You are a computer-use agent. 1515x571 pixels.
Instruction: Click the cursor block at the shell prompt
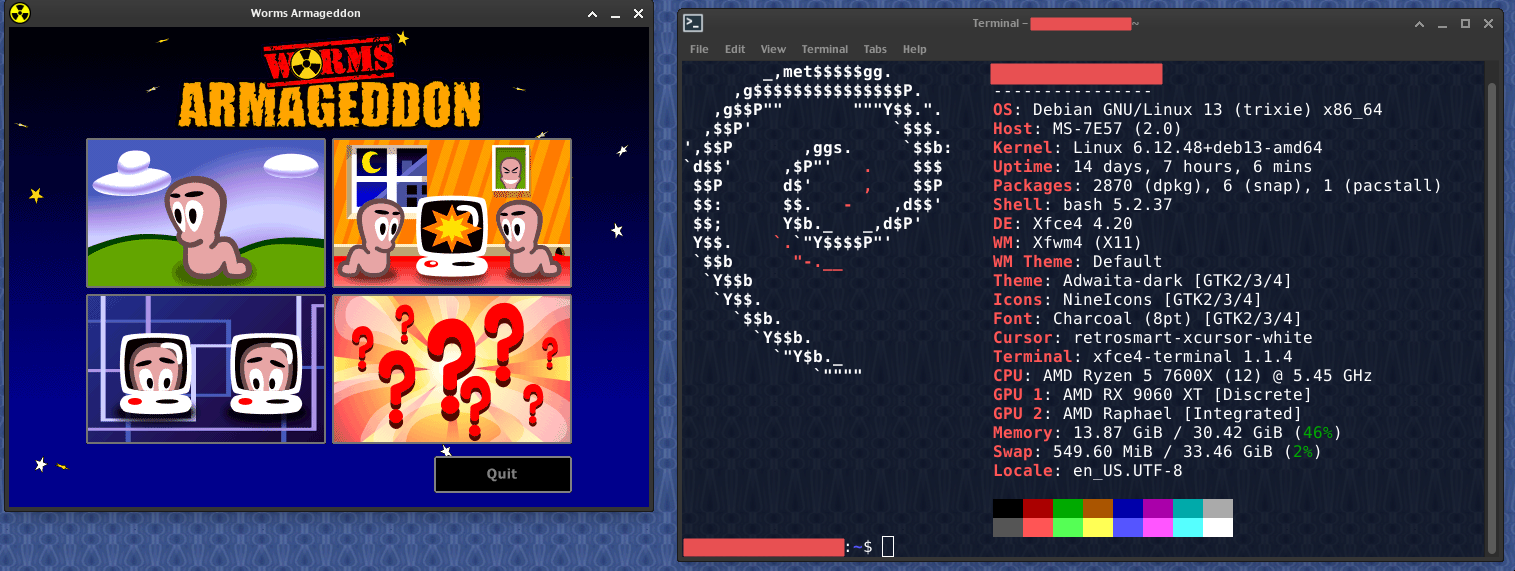(888, 546)
